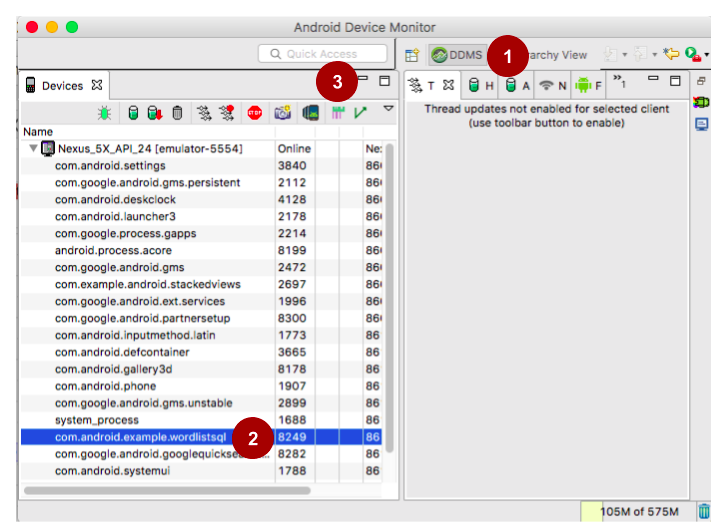Viewport: 718px width, 529px height.
Task: Open the File Explorer (F) tab
Action: [x=588, y=85]
